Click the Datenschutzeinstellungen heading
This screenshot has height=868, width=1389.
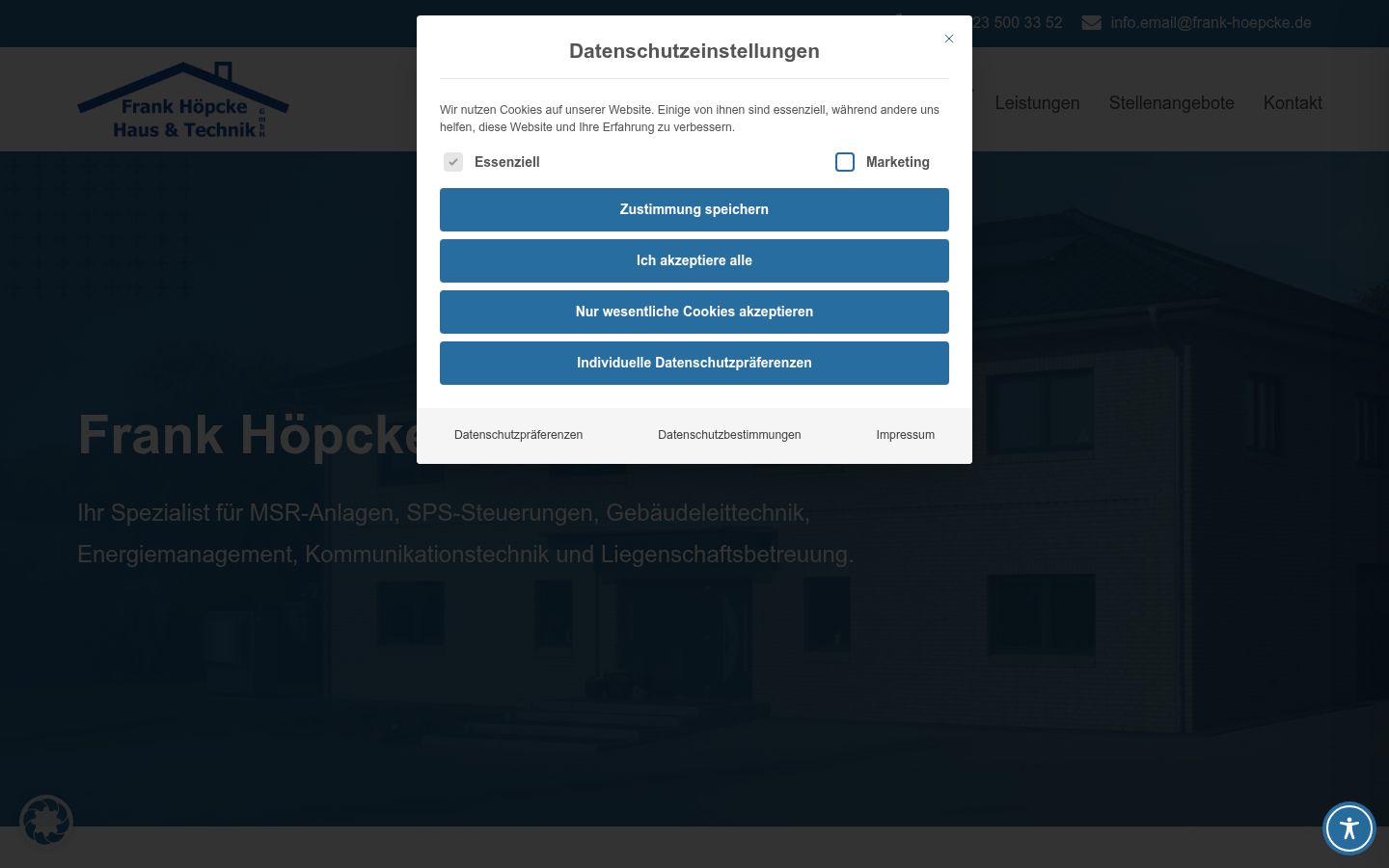pos(694,51)
